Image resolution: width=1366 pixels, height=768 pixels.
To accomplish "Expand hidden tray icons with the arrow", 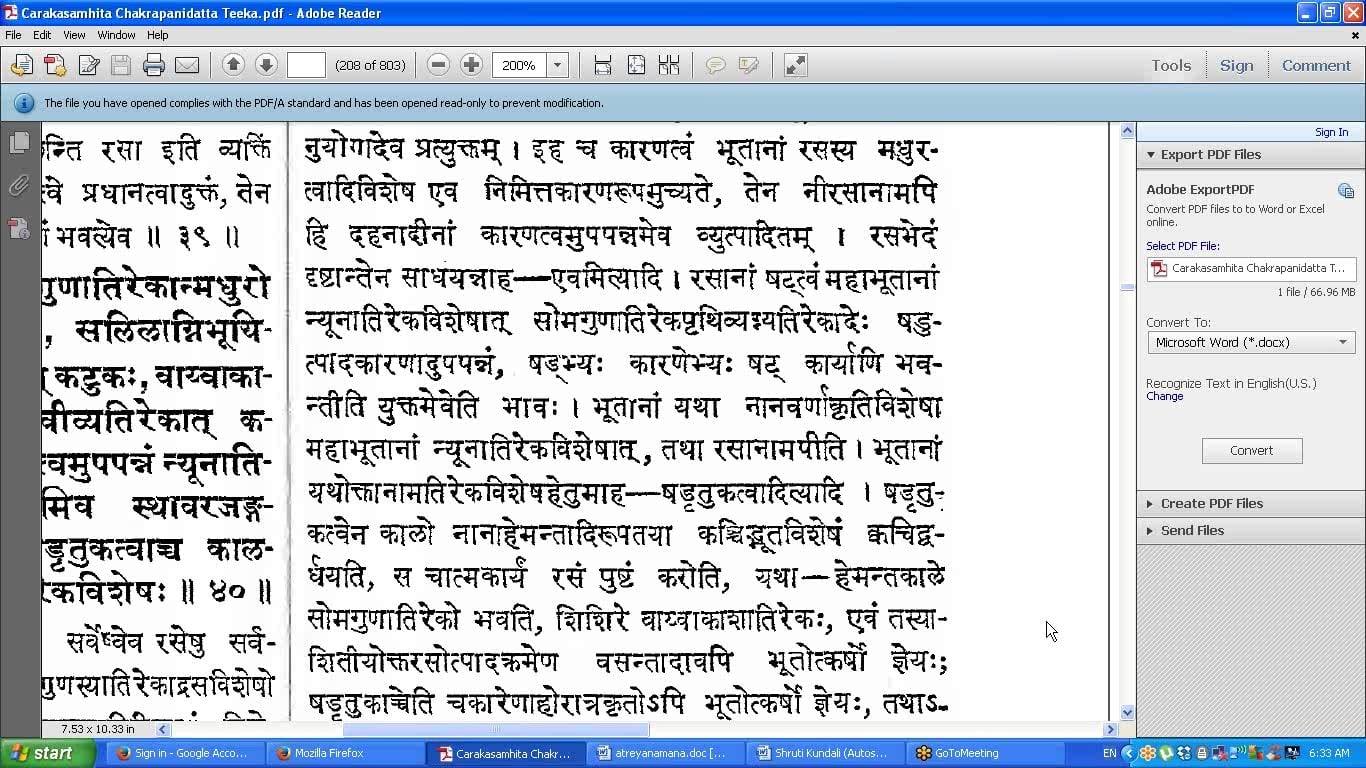I will pyautogui.click(x=1129, y=753).
